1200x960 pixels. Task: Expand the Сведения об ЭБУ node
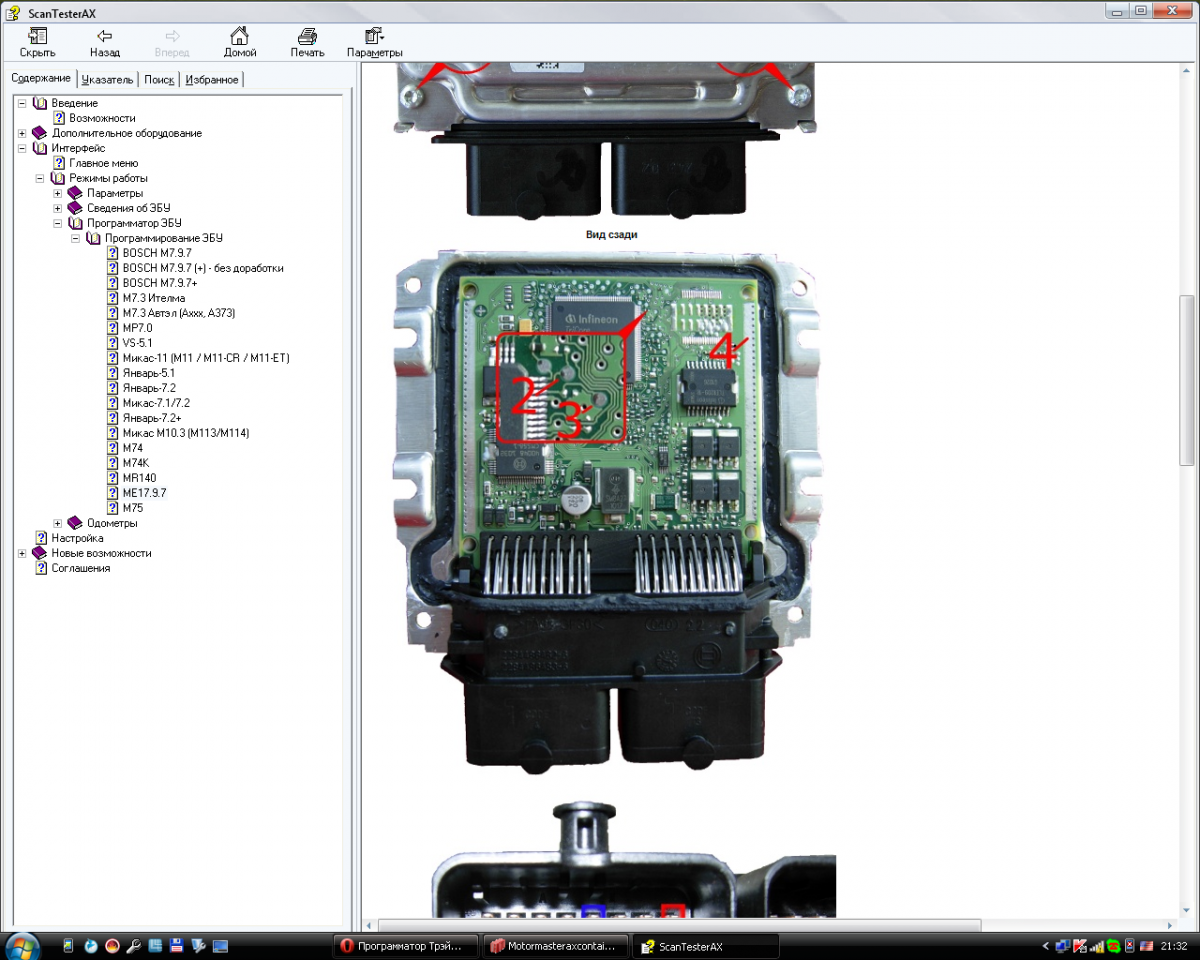click(x=58, y=208)
